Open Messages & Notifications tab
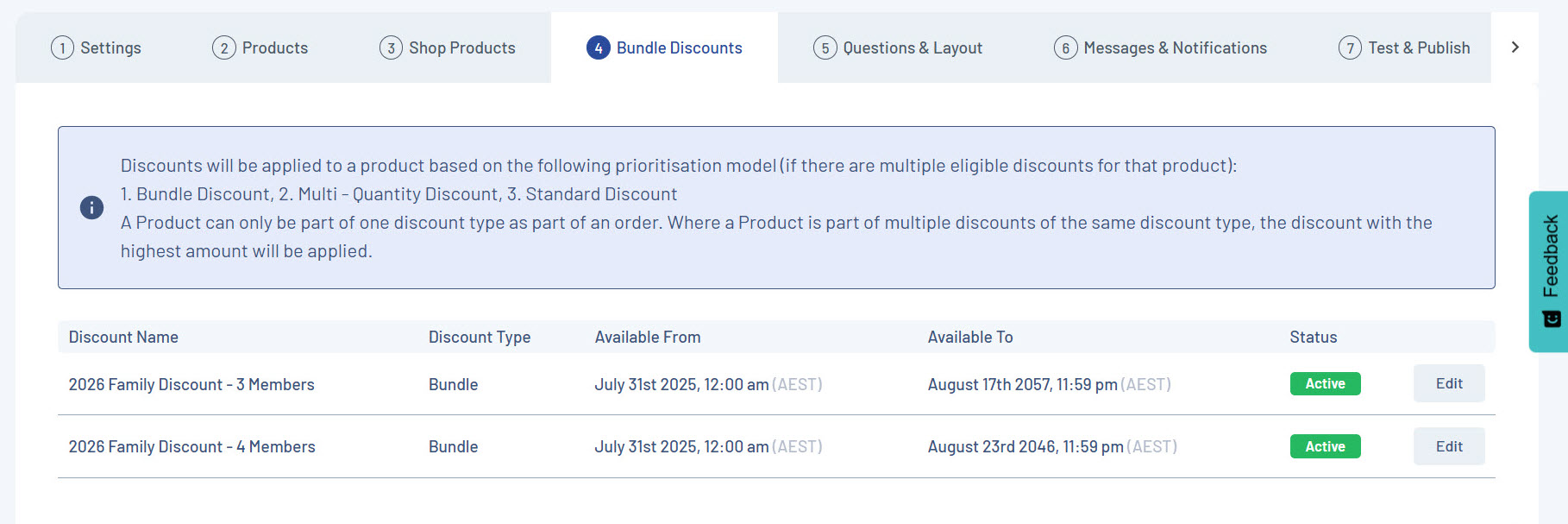 pos(1161,48)
